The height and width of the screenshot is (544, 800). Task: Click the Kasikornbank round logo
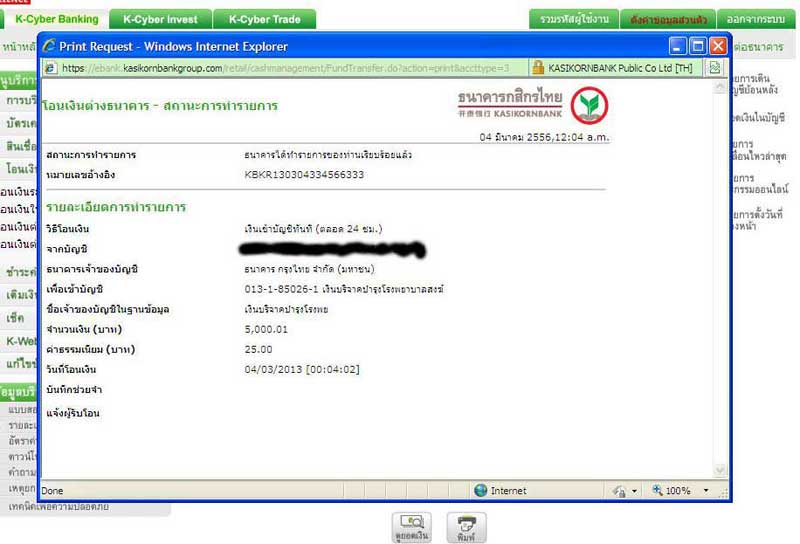click(x=589, y=106)
